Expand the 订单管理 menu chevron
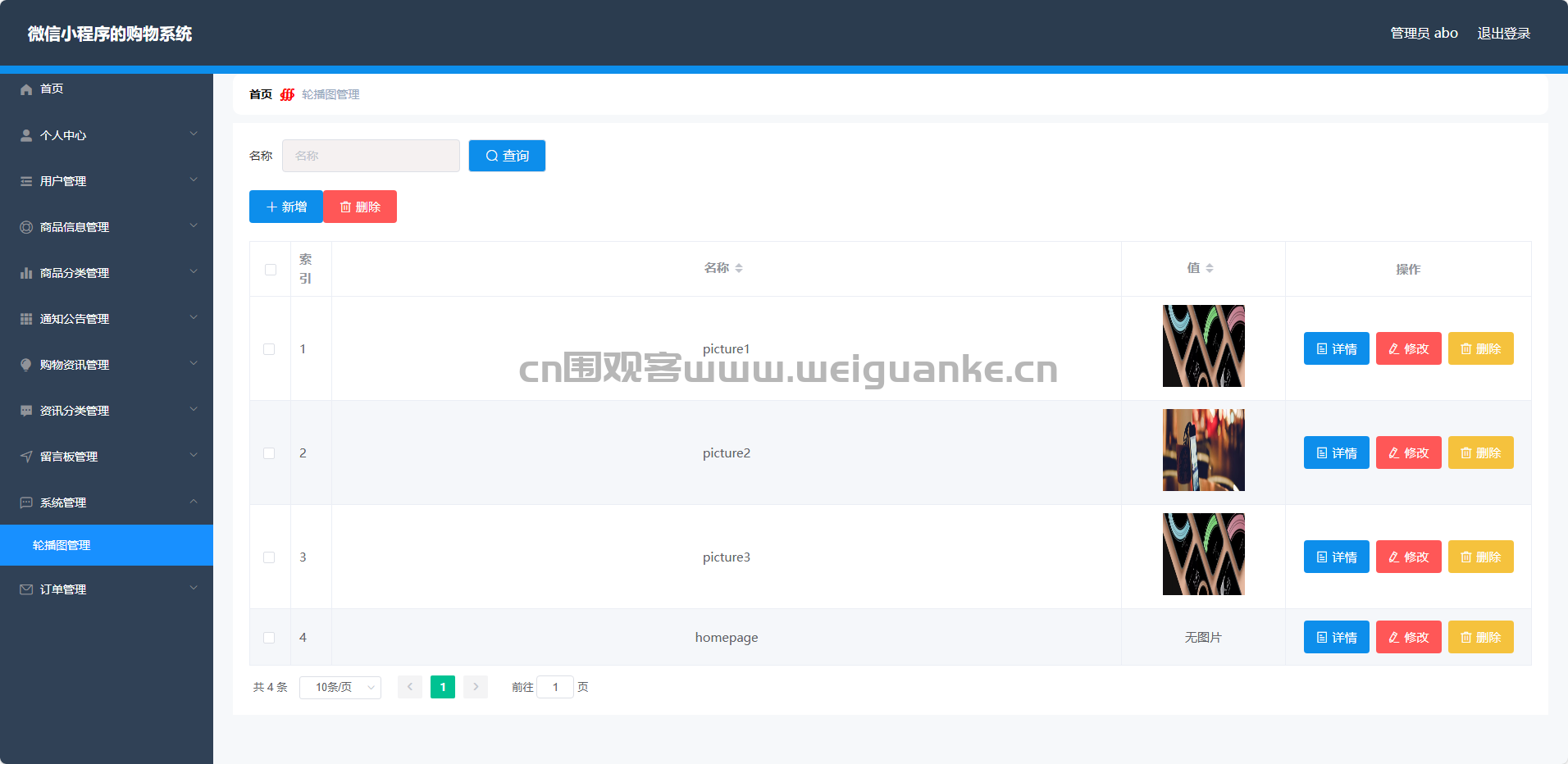The width and height of the screenshot is (1568, 764). click(x=194, y=588)
